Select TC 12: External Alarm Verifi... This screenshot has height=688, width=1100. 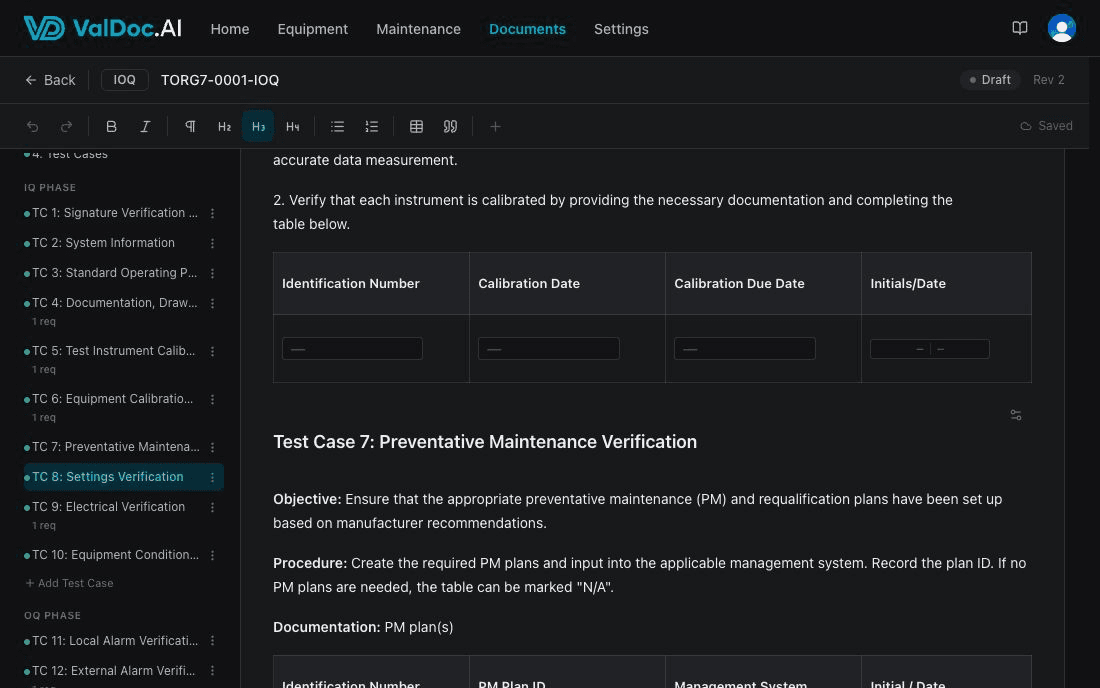point(114,670)
